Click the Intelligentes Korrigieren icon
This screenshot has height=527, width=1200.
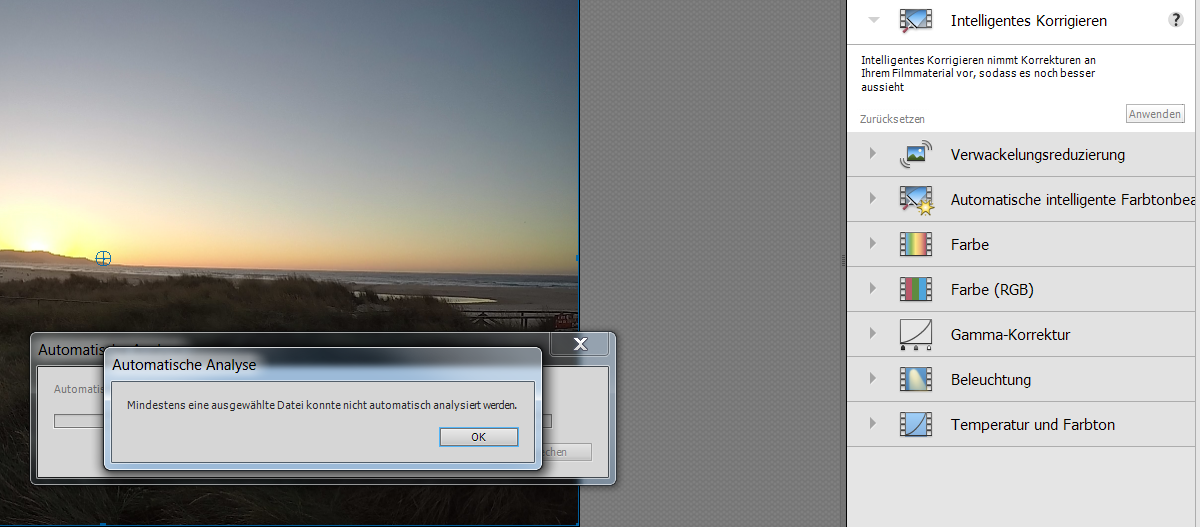coord(916,20)
